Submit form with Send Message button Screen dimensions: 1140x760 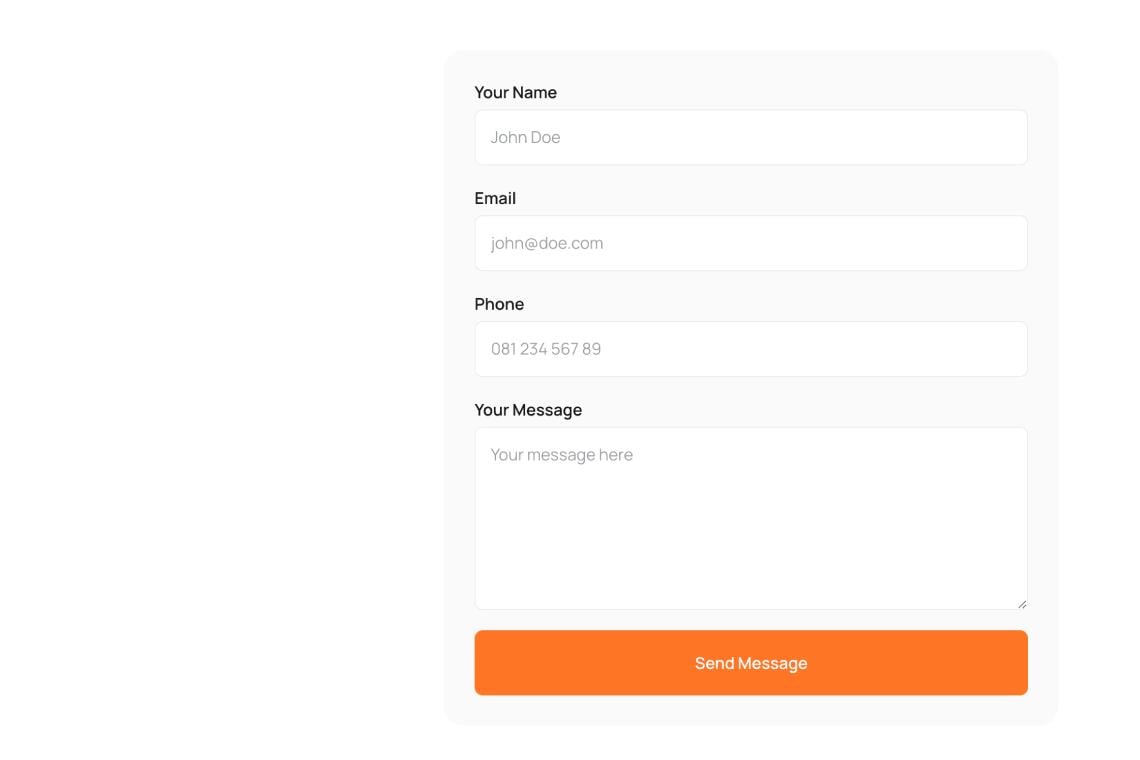point(750,663)
